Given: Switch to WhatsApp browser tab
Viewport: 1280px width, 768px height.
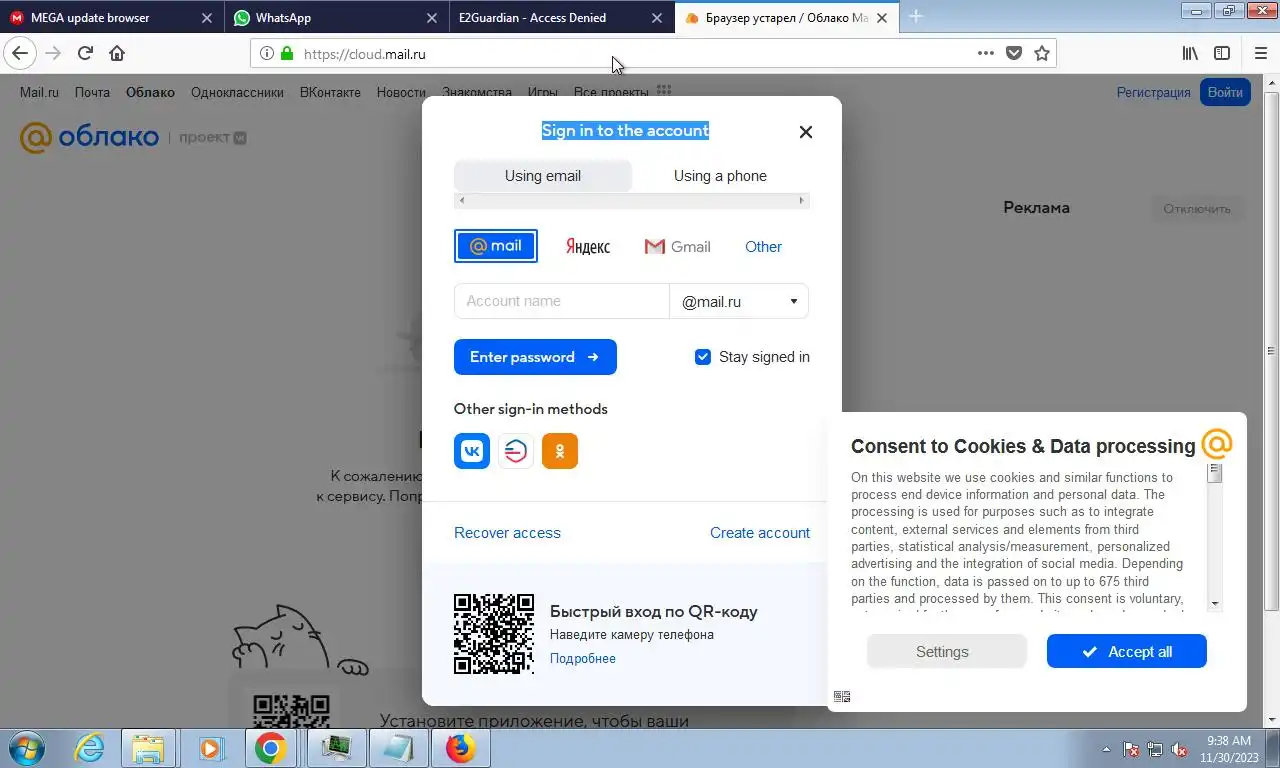Looking at the screenshot, I should click(325, 18).
